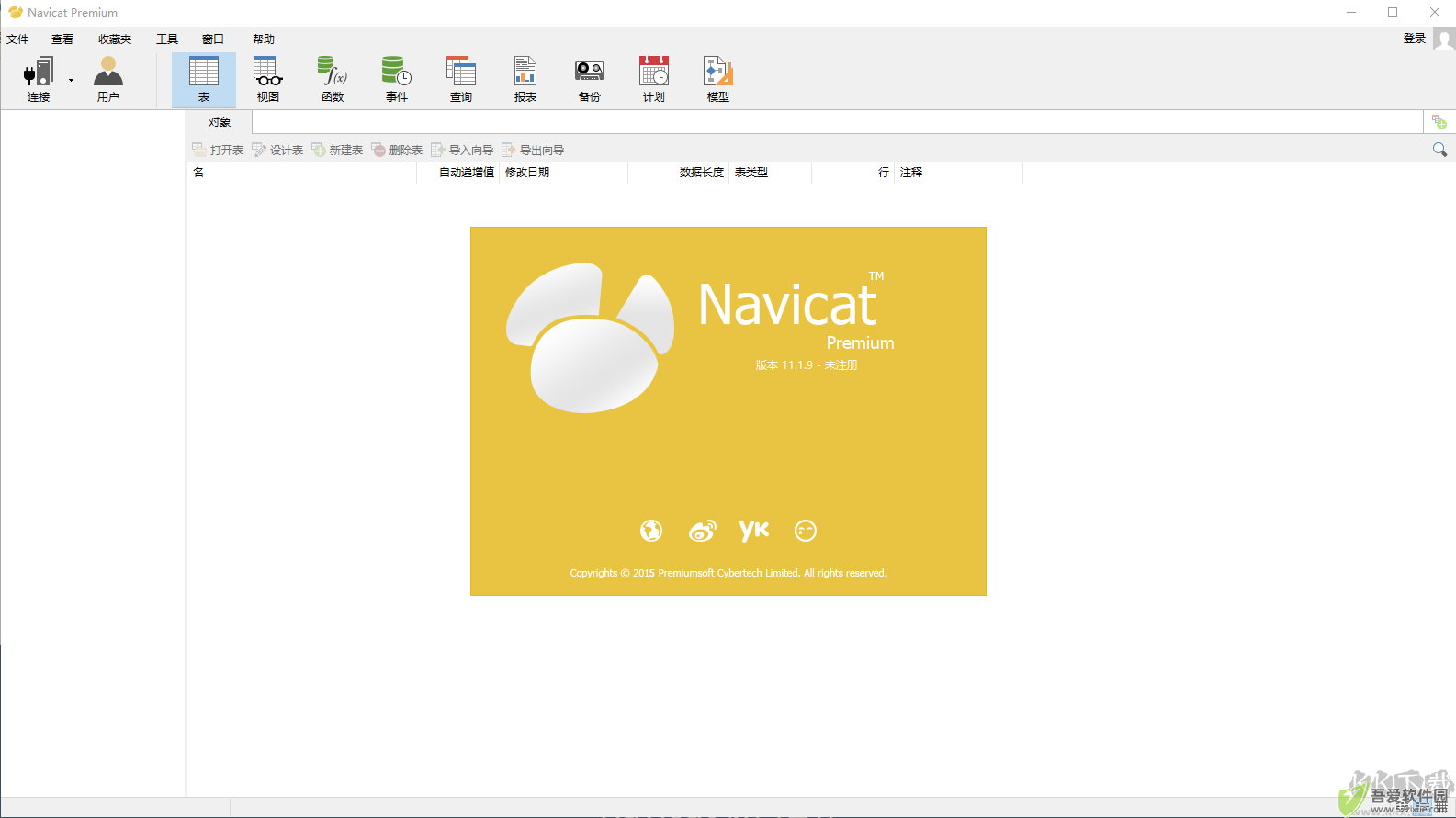Viewport: 1456px width, 818px height.
Task: Click the 打开表 button
Action: point(218,150)
